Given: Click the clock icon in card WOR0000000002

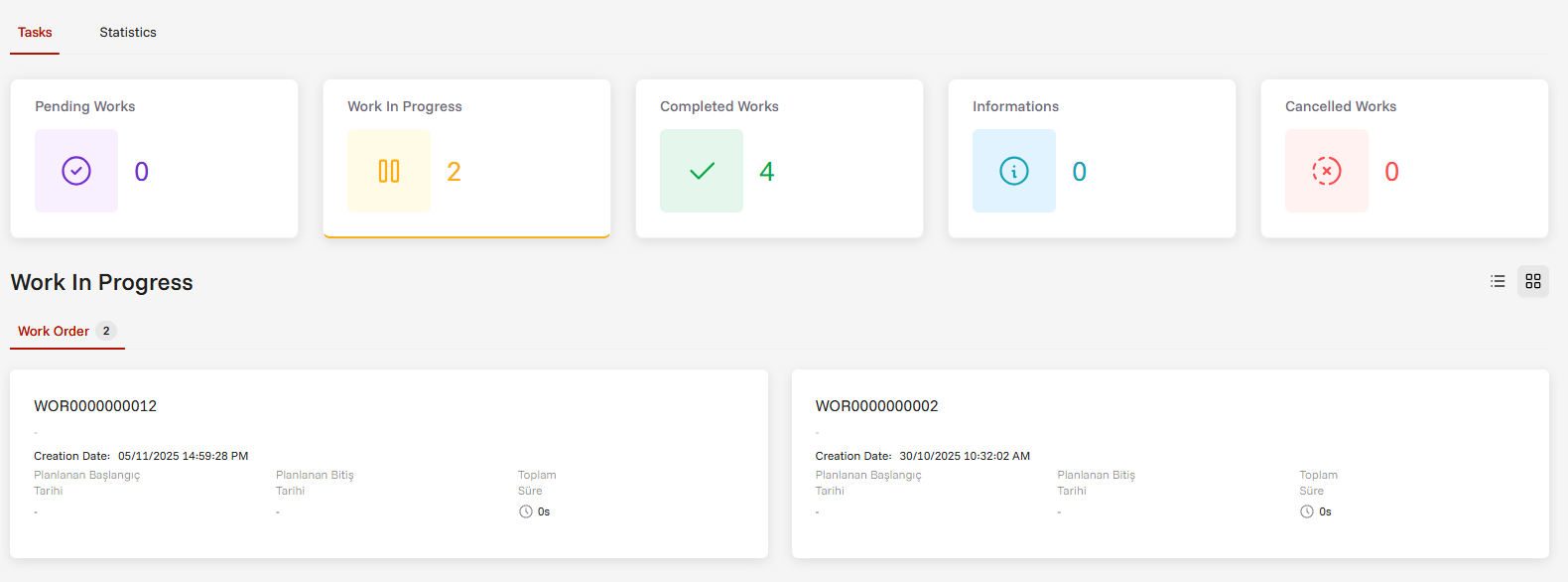Looking at the screenshot, I should click(x=1307, y=511).
